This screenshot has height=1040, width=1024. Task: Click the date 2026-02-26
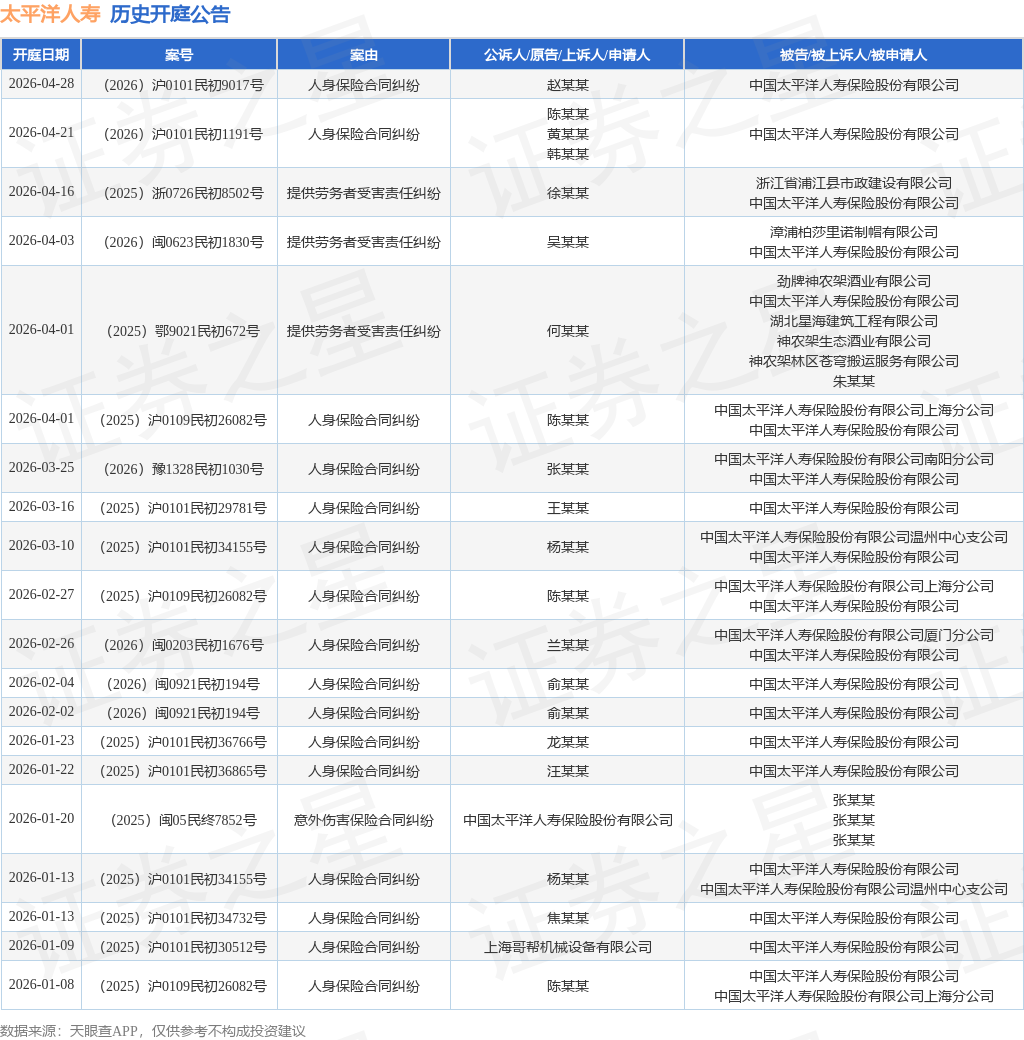click(x=41, y=644)
